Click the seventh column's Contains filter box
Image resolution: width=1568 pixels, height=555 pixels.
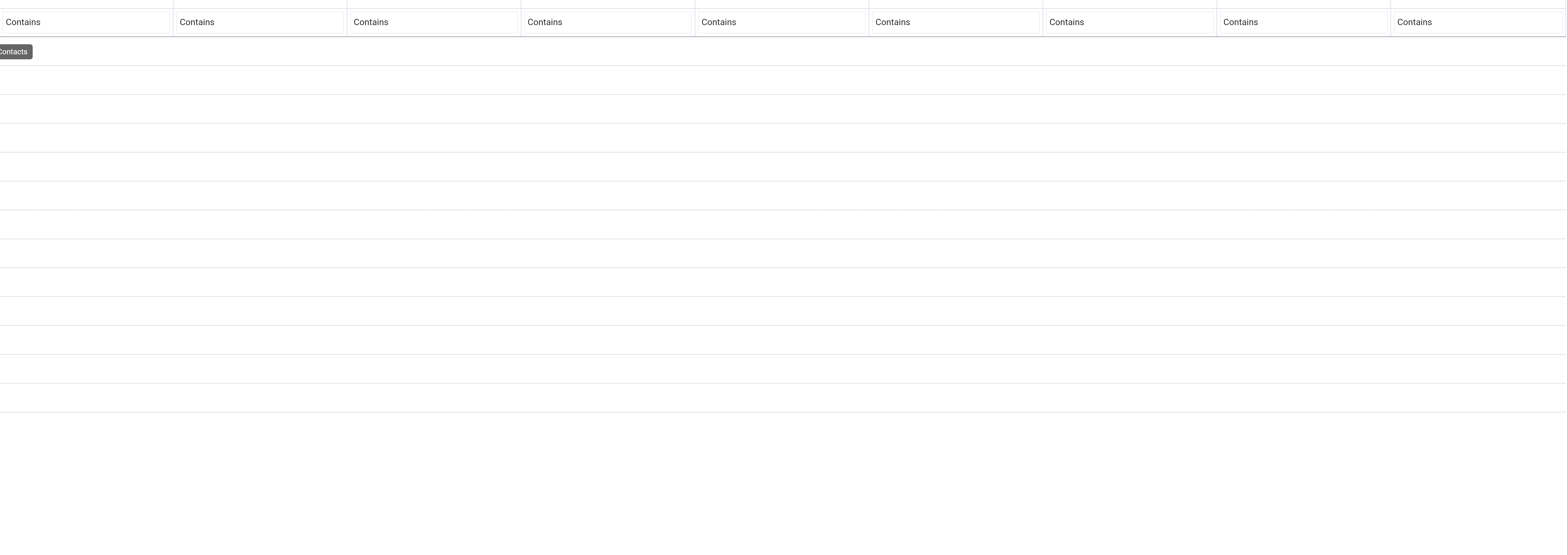[x=1129, y=22]
